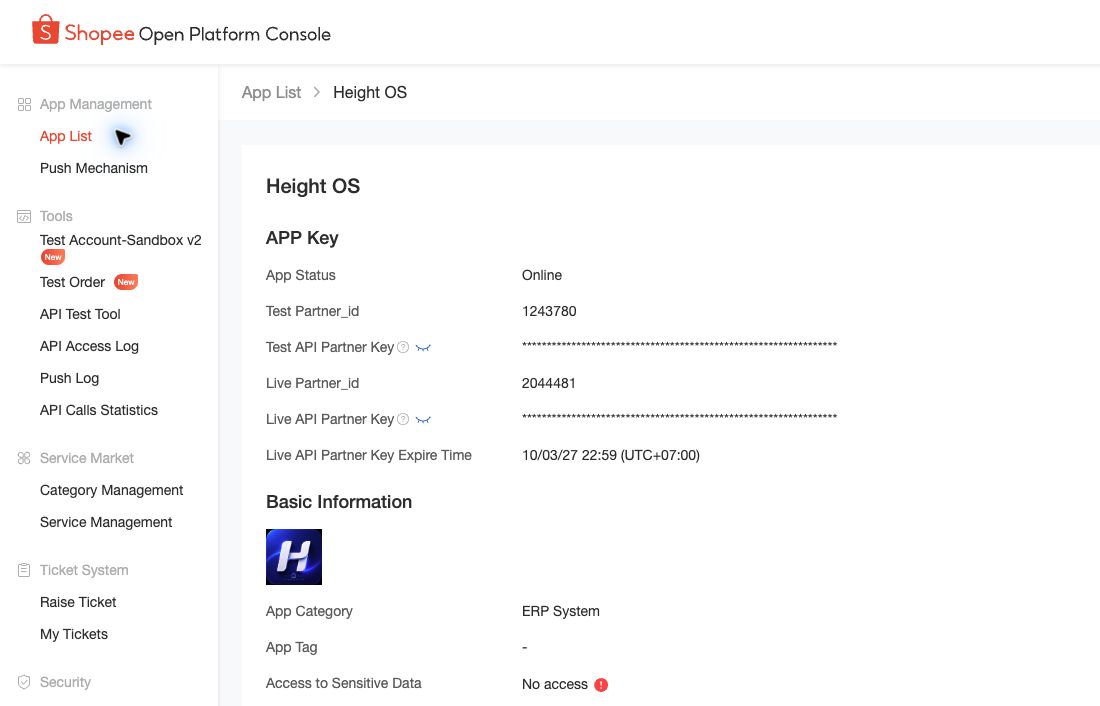Open My Tickets page
Image resolution: width=1100 pixels, height=706 pixels.
click(x=74, y=634)
